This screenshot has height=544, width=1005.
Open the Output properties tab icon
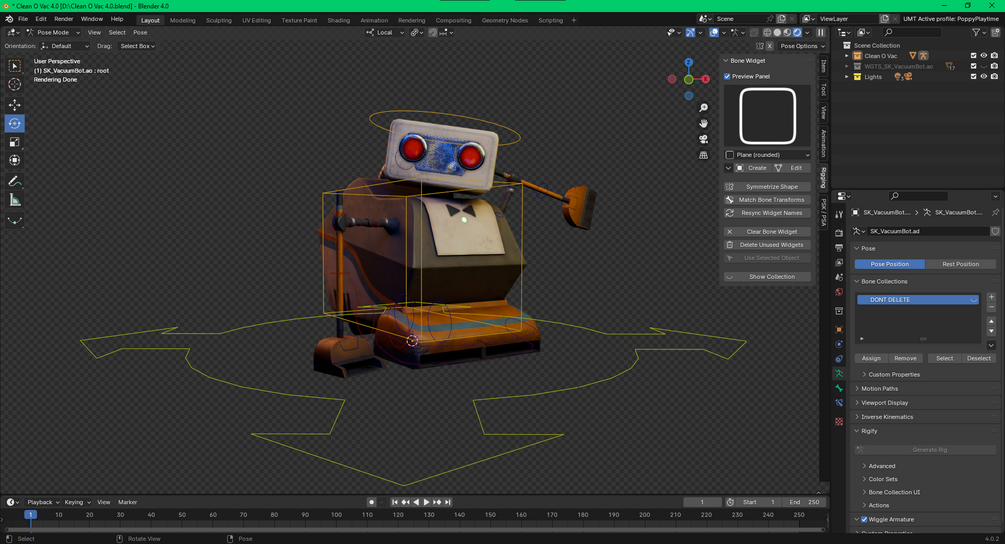839,248
